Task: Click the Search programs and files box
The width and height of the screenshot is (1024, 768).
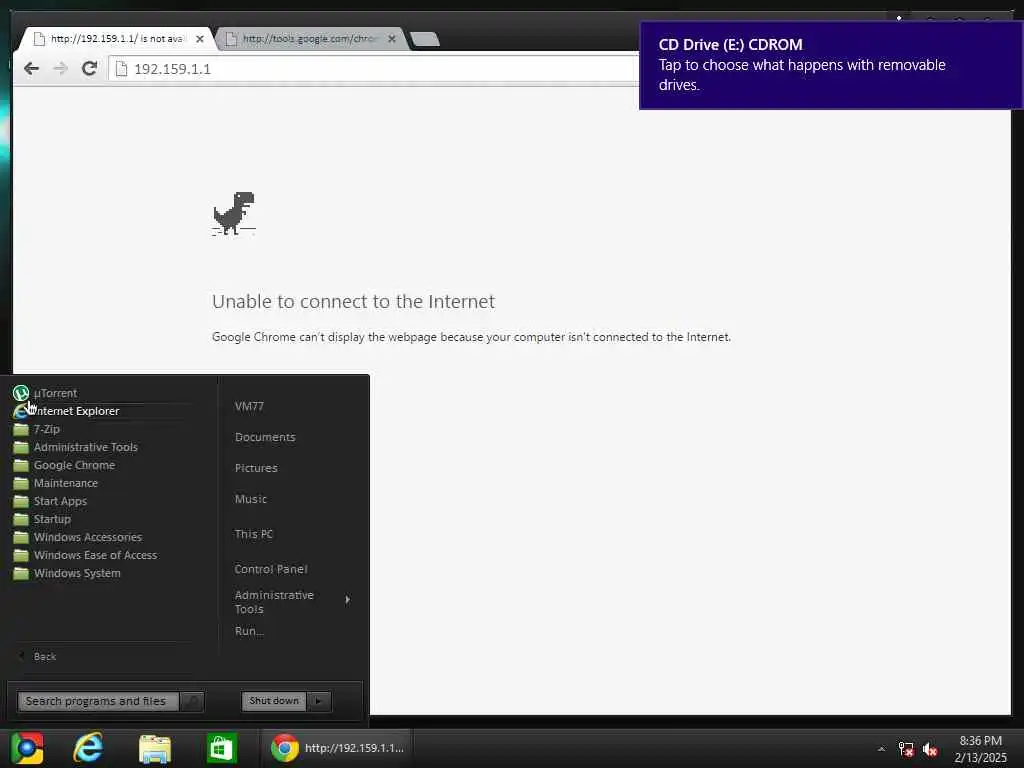Action: pos(98,701)
